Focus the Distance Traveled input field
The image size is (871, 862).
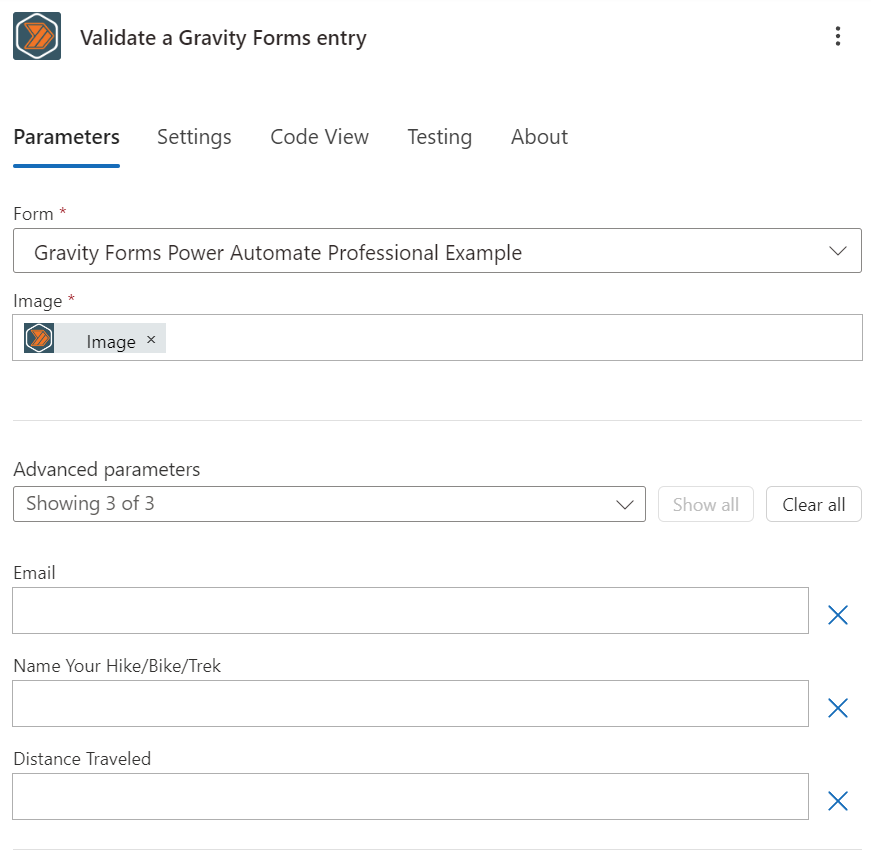click(411, 796)
